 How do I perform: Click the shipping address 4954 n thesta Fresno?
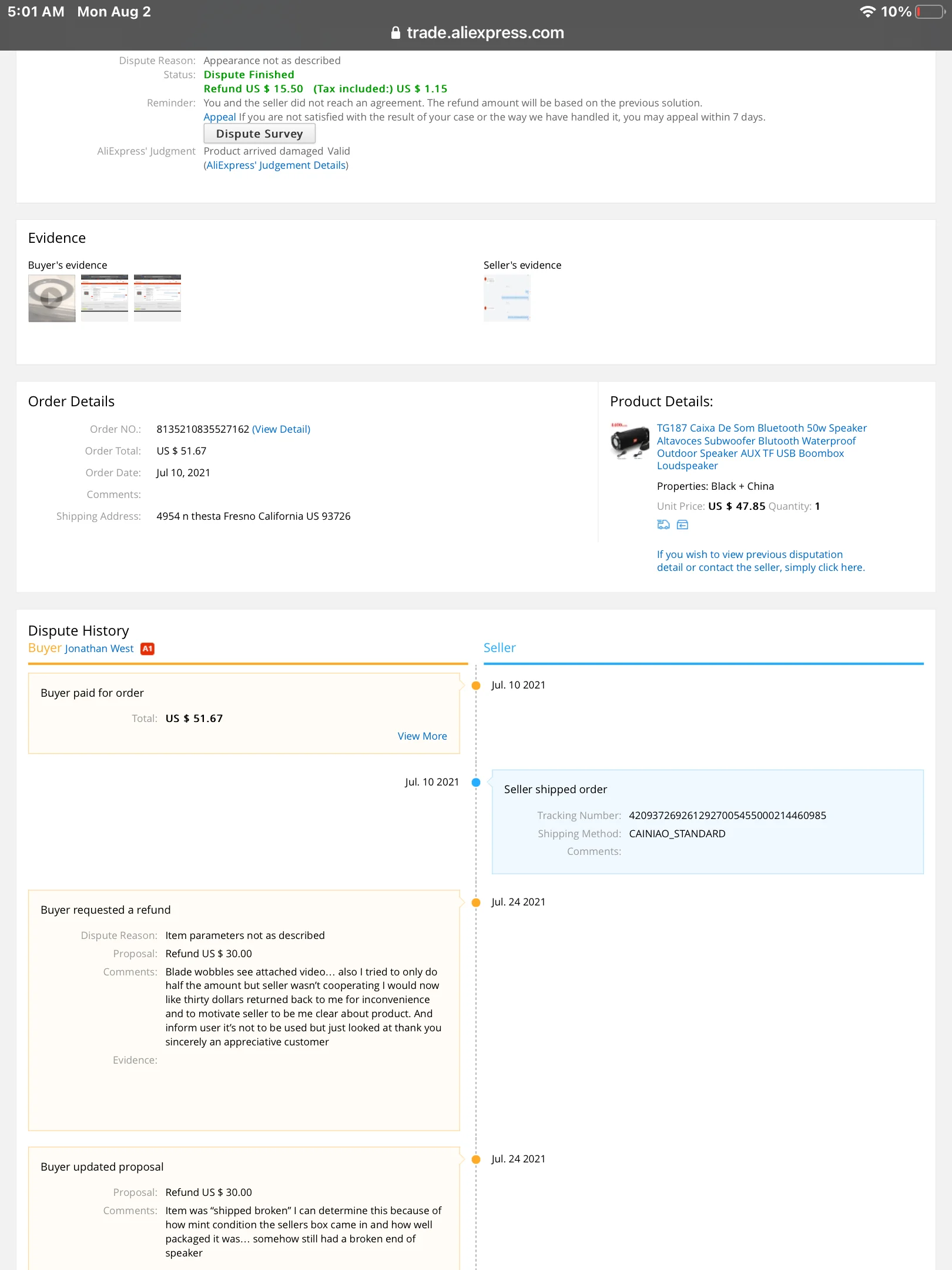tap(253, 516)
